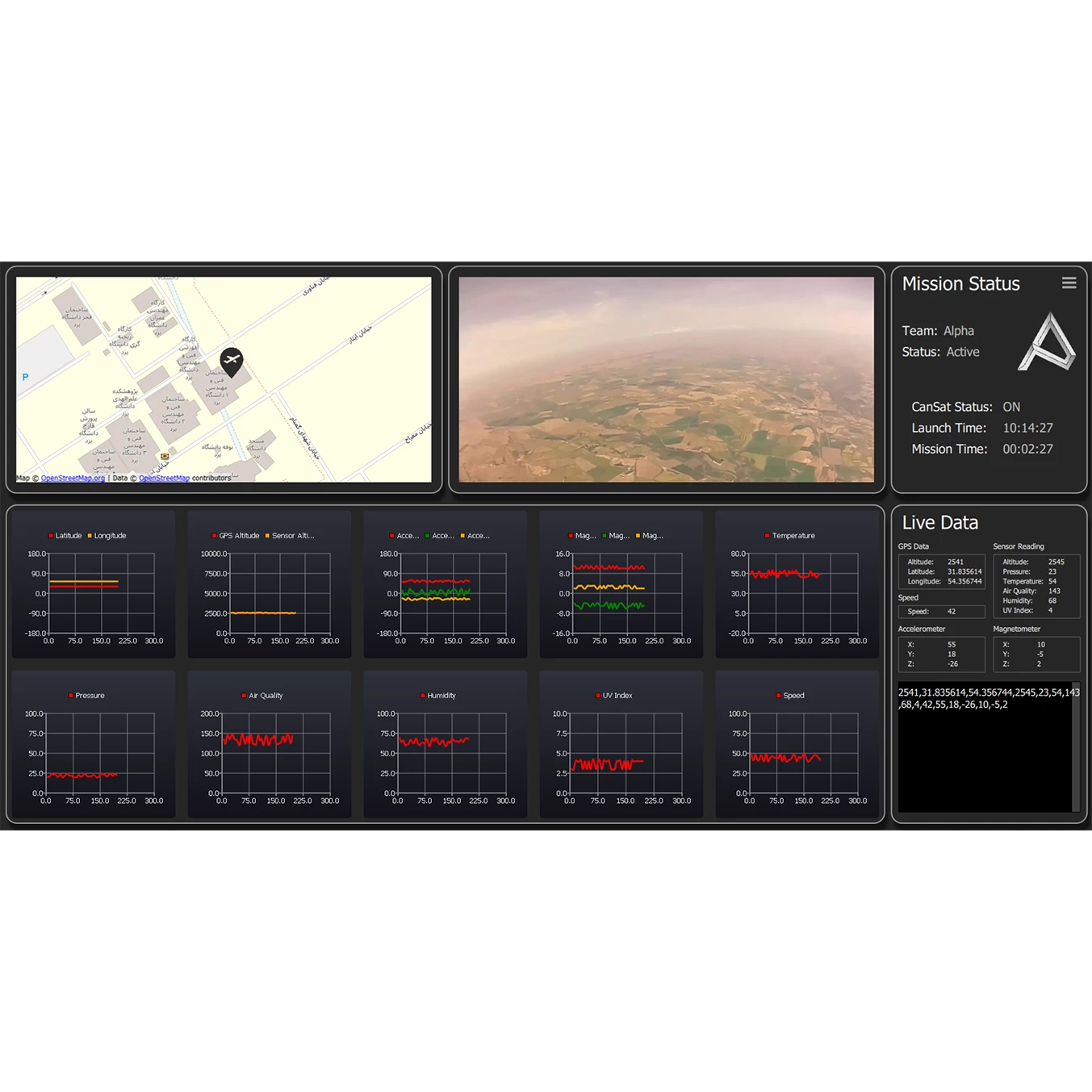Click the Team name Alpha
This screenshot has height=1092, width=1092.
pyautogui.click(x=959, y=330)
